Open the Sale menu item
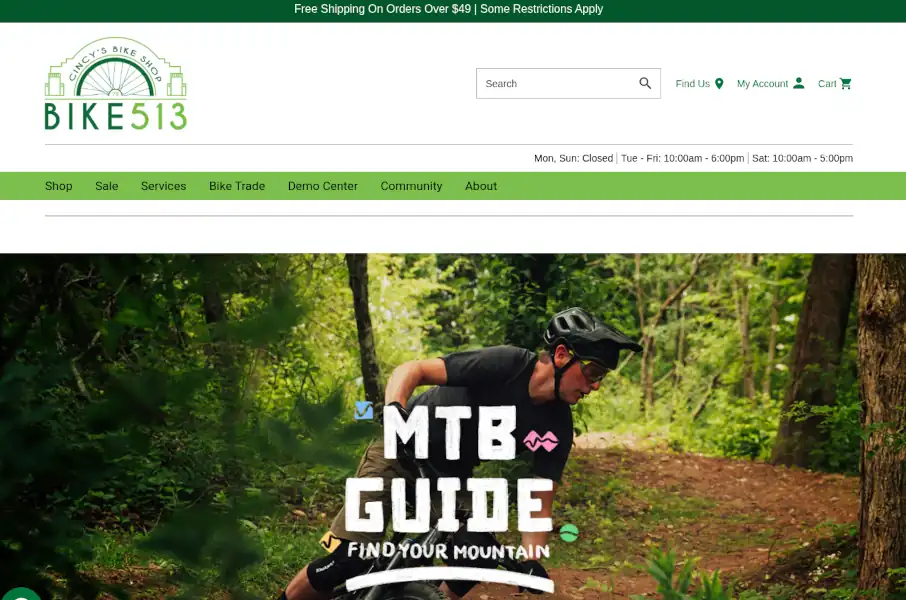 point(106,186)
